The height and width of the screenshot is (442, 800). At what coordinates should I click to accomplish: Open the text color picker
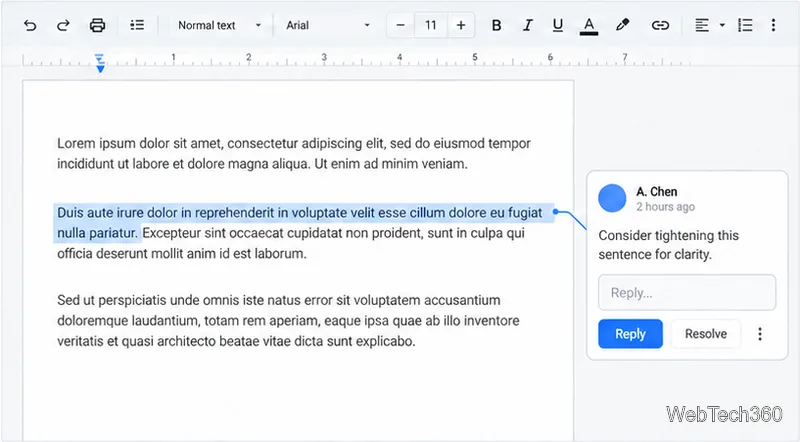click(589, 26)
